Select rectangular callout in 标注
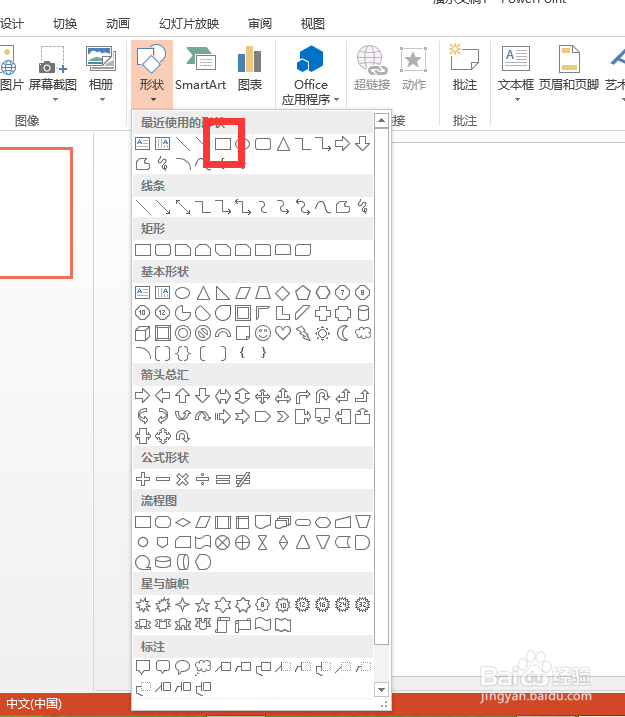This screenshot has height=717, width=625. (143, 668)
